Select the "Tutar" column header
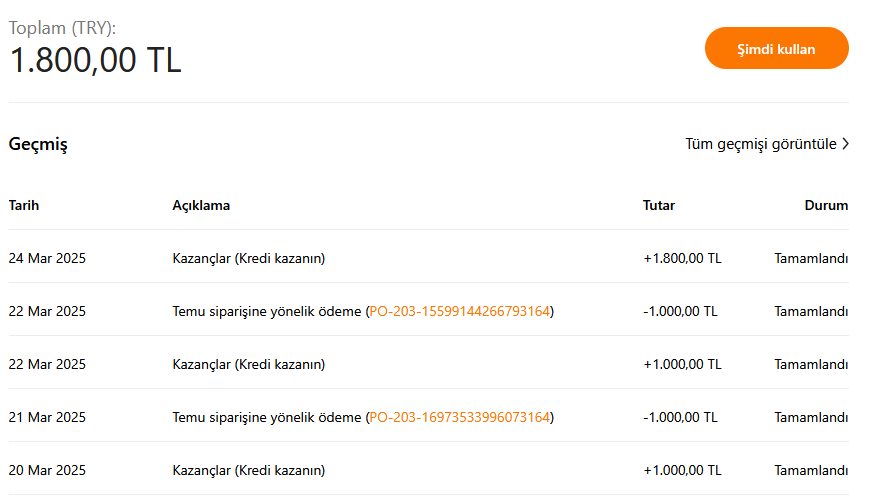Viewport: 882px width, 499px height. [x=658, y=206]
